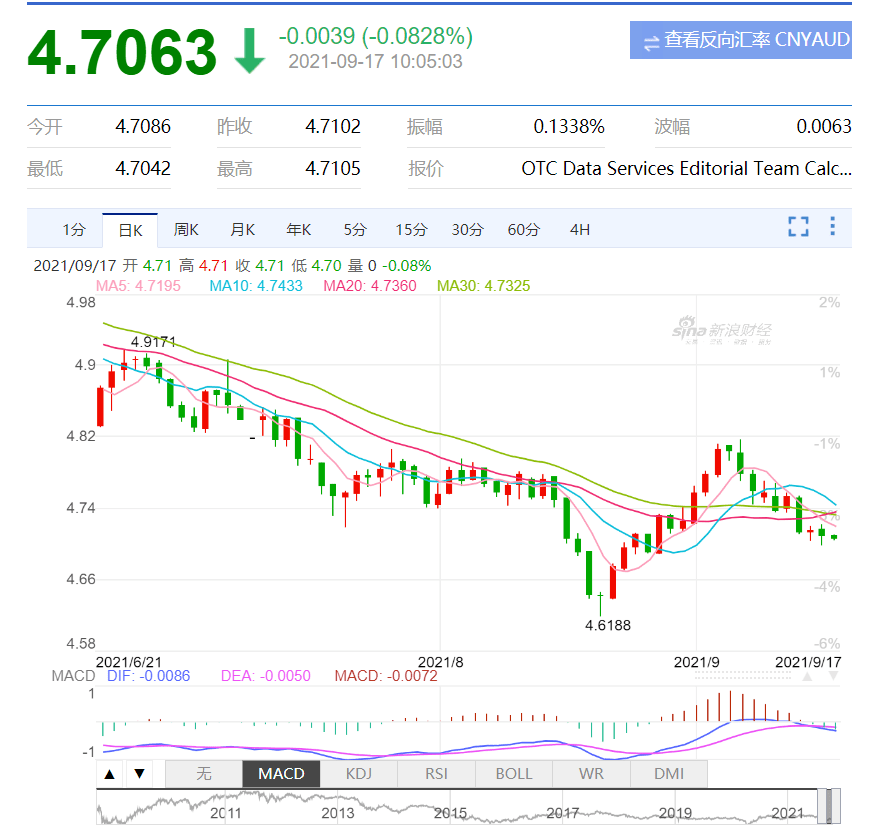Viewport: 869px width, 831px height.
Task: Open the three-dot chart options menu
Action: tap(832, 227)
